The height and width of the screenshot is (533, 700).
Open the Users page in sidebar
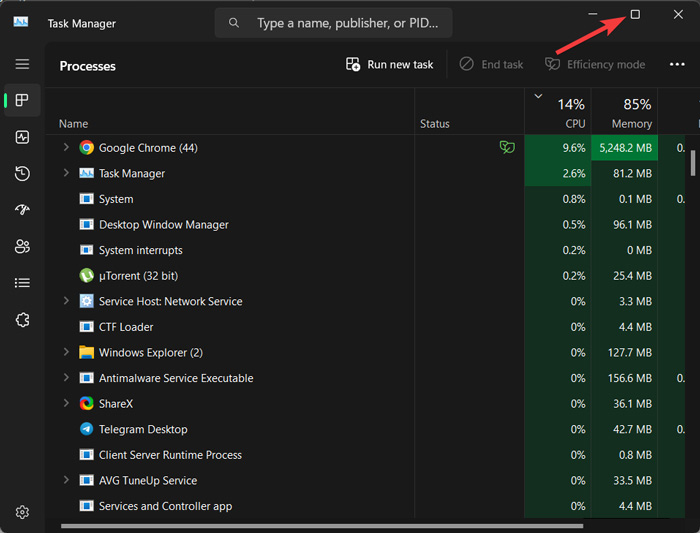coord(22,246)
